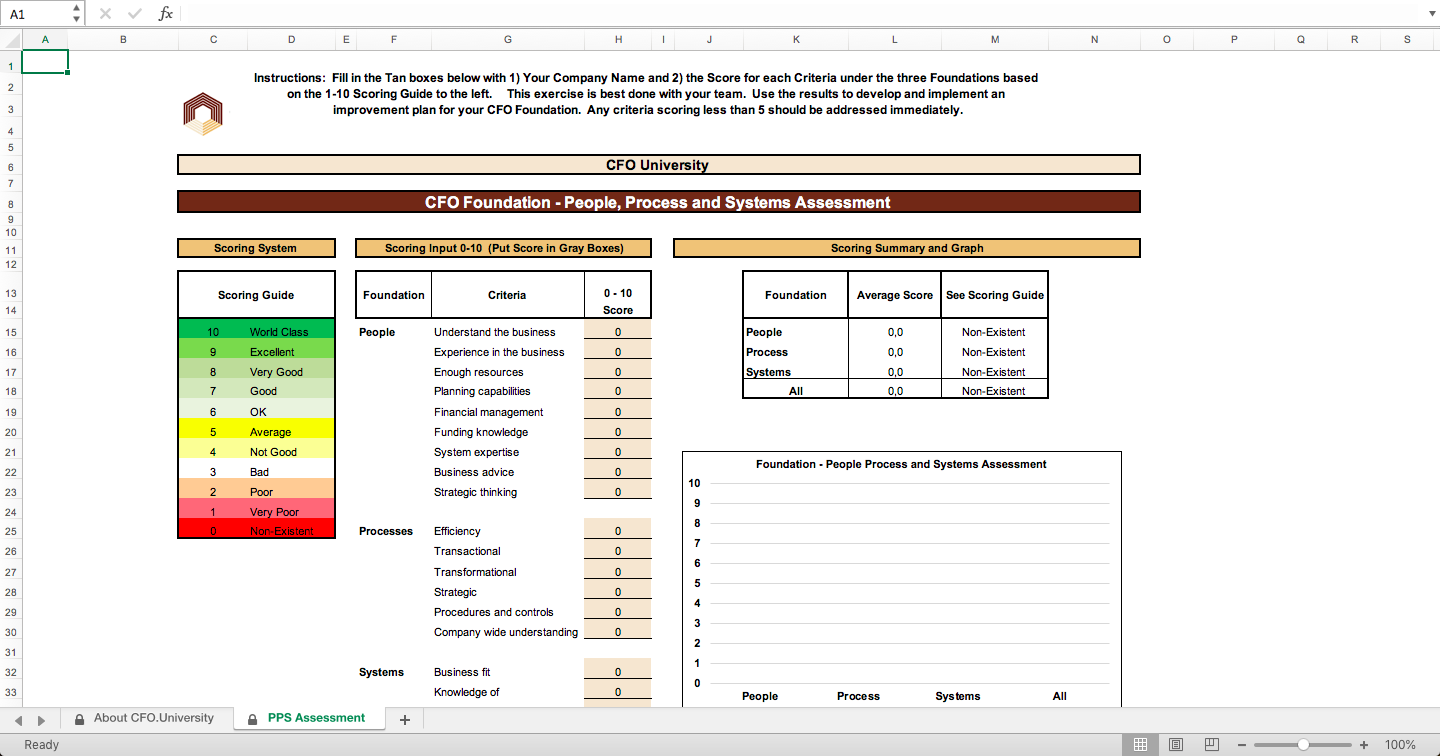The height and width of the screenshot is (756, 1440).
Task: Click the Experience in the business criteria
Action: tap(499, 352)
